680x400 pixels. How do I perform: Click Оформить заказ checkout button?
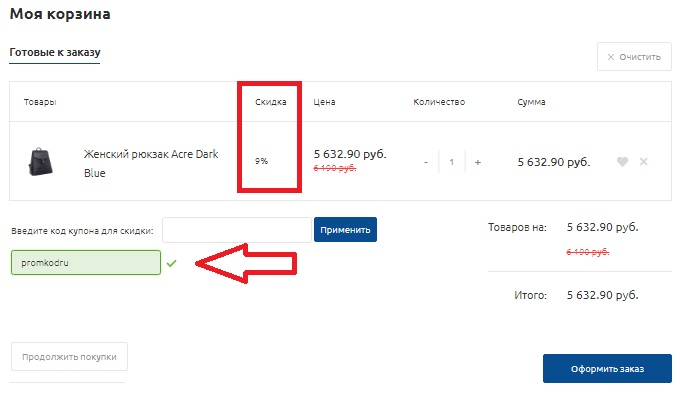coord(607,369)
